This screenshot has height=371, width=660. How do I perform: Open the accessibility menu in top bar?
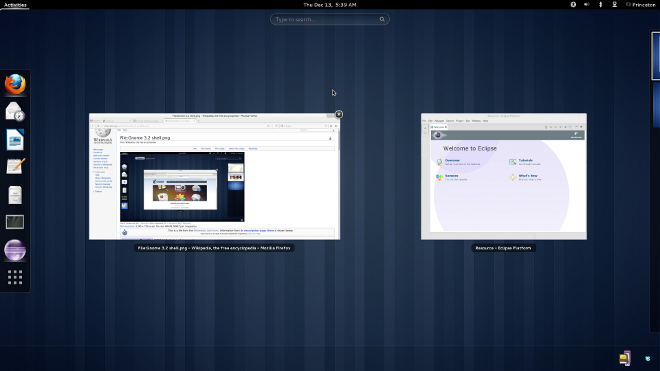pos(573,5)
